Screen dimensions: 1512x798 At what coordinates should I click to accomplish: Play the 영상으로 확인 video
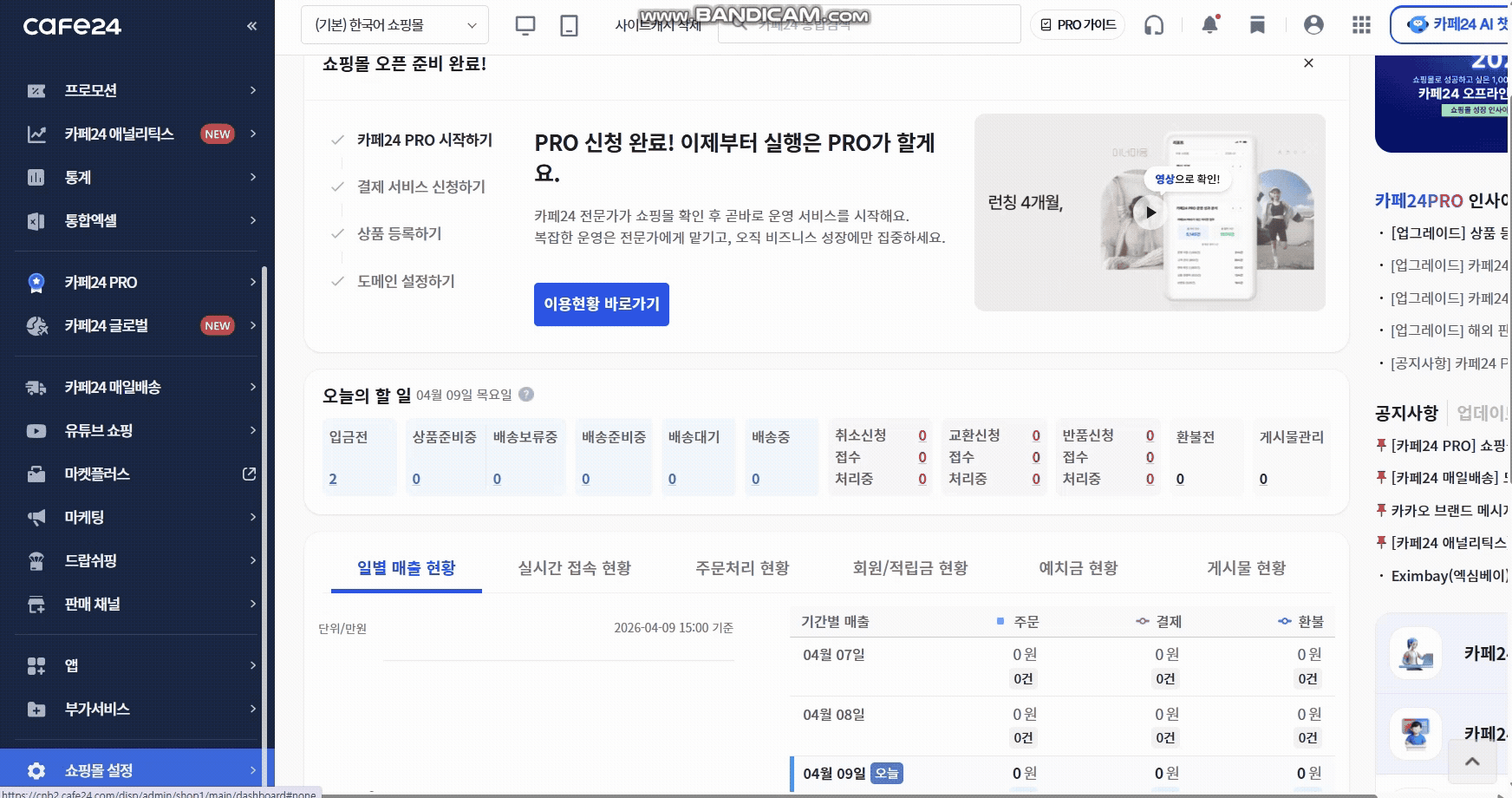(1150, 212)
